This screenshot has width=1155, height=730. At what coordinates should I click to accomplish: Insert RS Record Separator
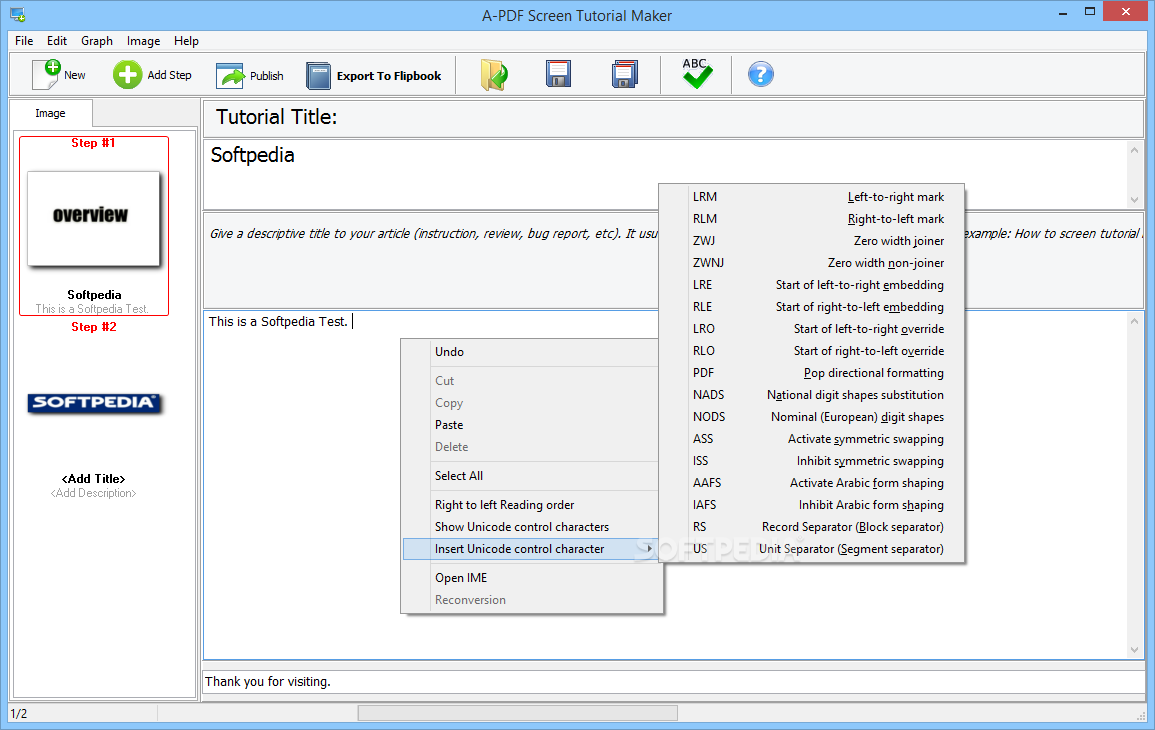tap(811, 527)
